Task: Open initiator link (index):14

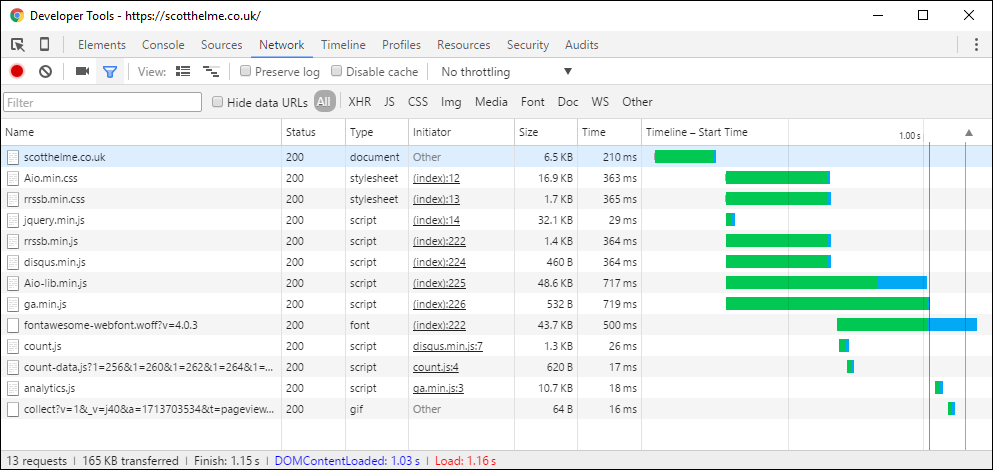Action: 436,220
